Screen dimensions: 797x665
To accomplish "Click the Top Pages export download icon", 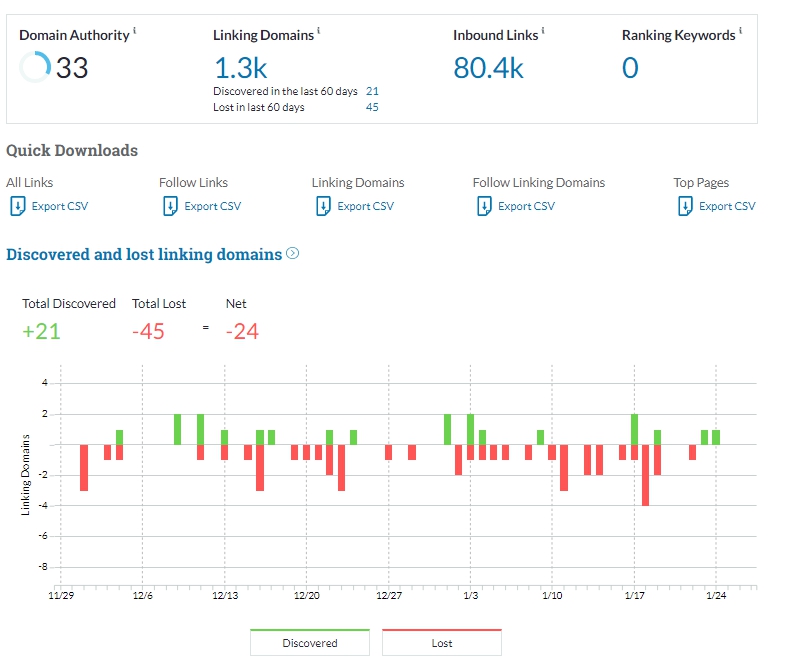I will 684,206.
